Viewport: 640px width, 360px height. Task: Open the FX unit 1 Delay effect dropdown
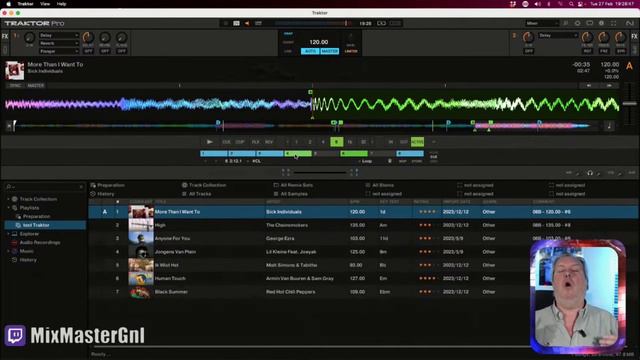point(58,36)
